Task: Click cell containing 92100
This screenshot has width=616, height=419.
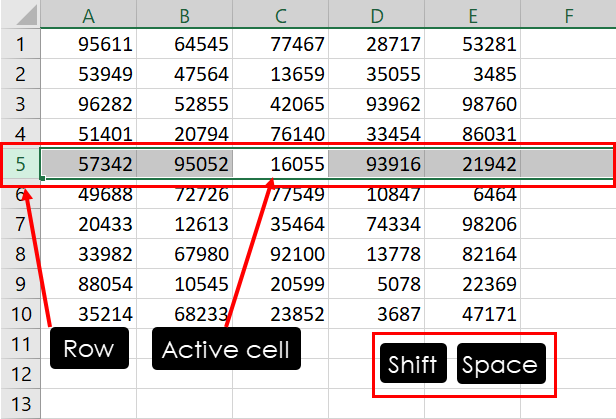Action: tap(280, 254)
